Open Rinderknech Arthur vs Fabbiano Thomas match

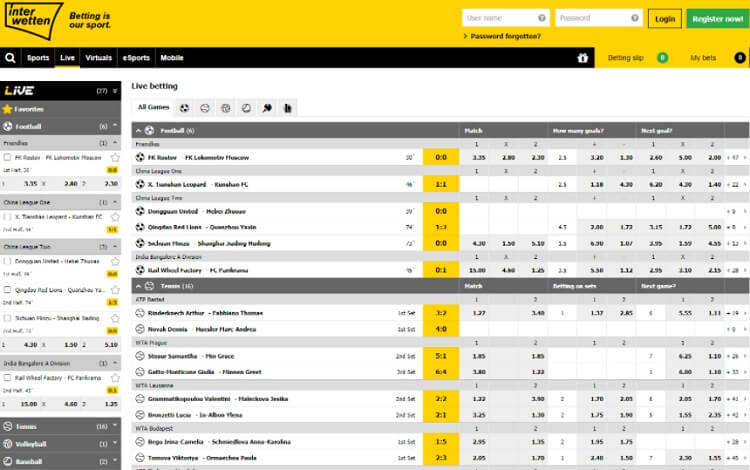tap(205, 313)
